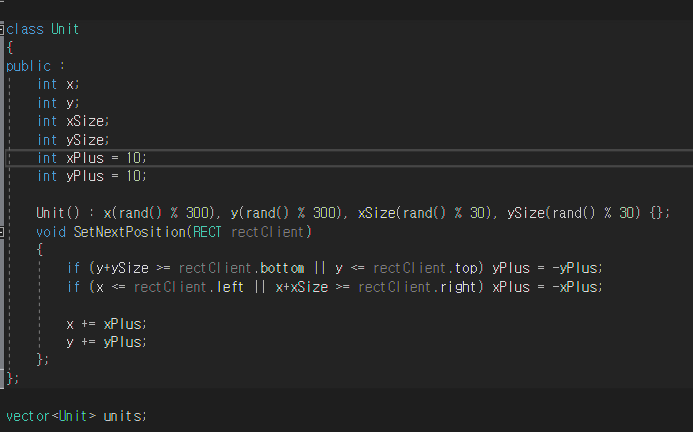Click 'Unit' inside the vector template brackets

(73, 416)
